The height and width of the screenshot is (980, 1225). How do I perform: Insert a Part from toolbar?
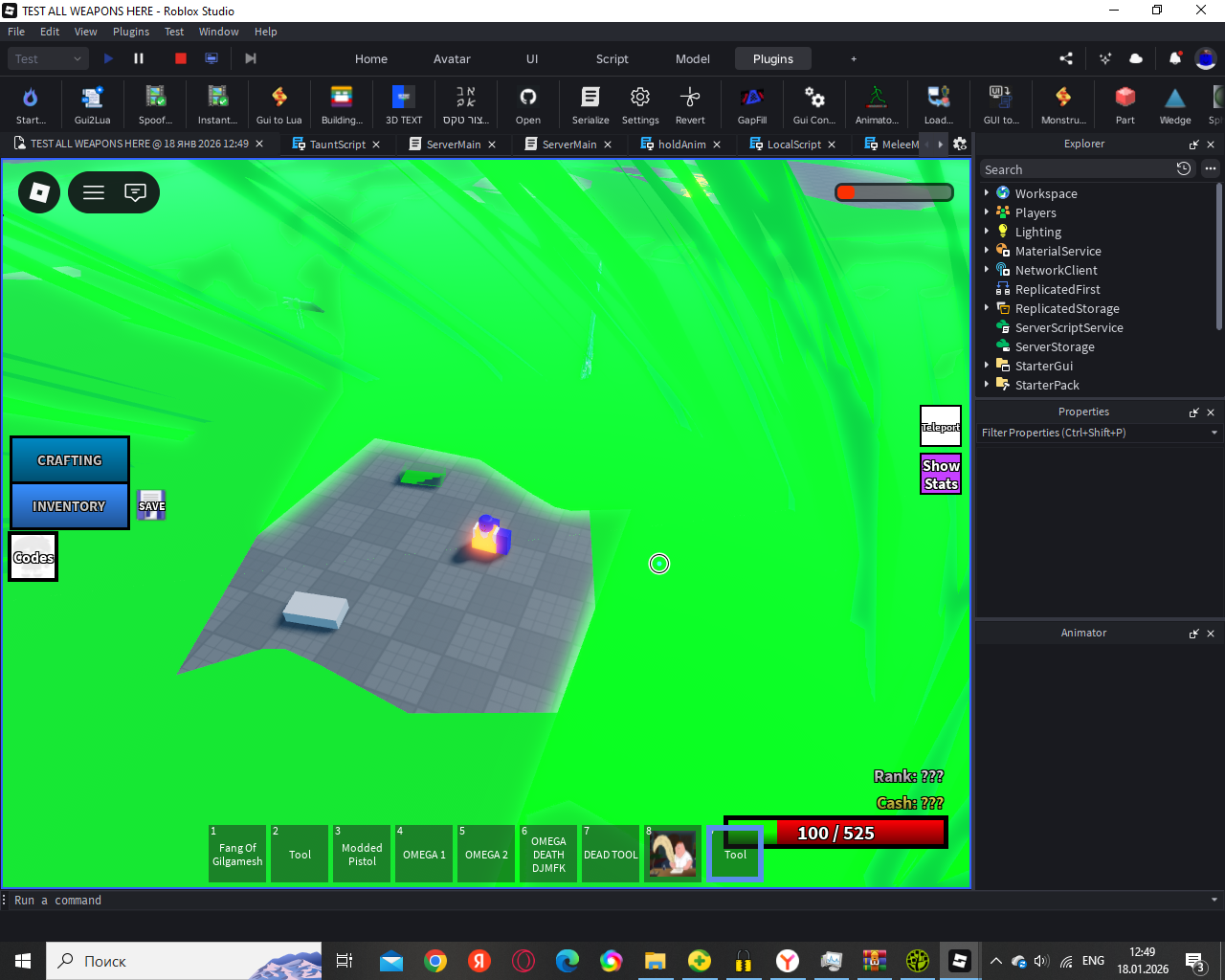click(x=1125, y=103)
